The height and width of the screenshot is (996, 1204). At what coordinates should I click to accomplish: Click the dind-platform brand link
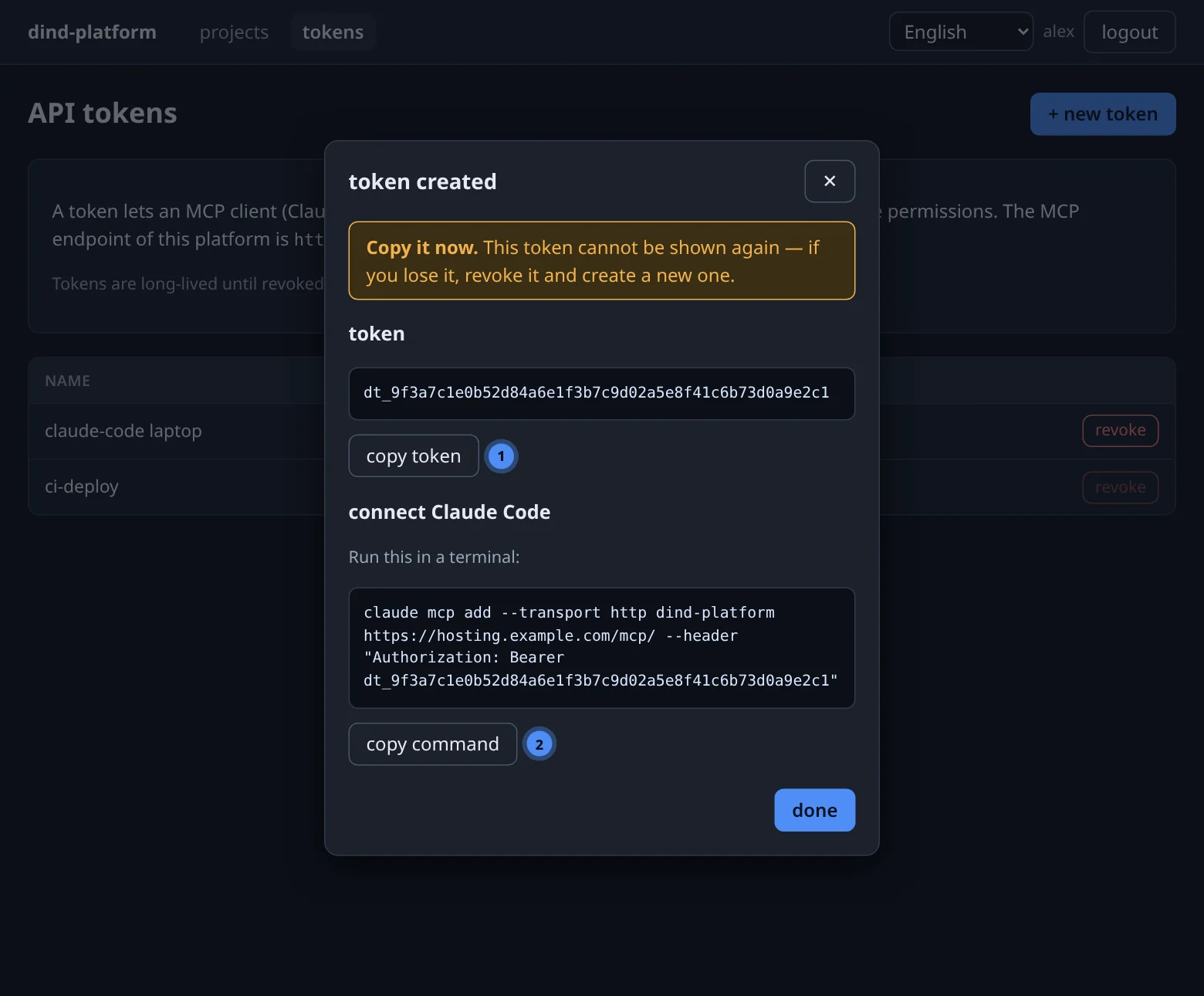click(x=92, y=32)
